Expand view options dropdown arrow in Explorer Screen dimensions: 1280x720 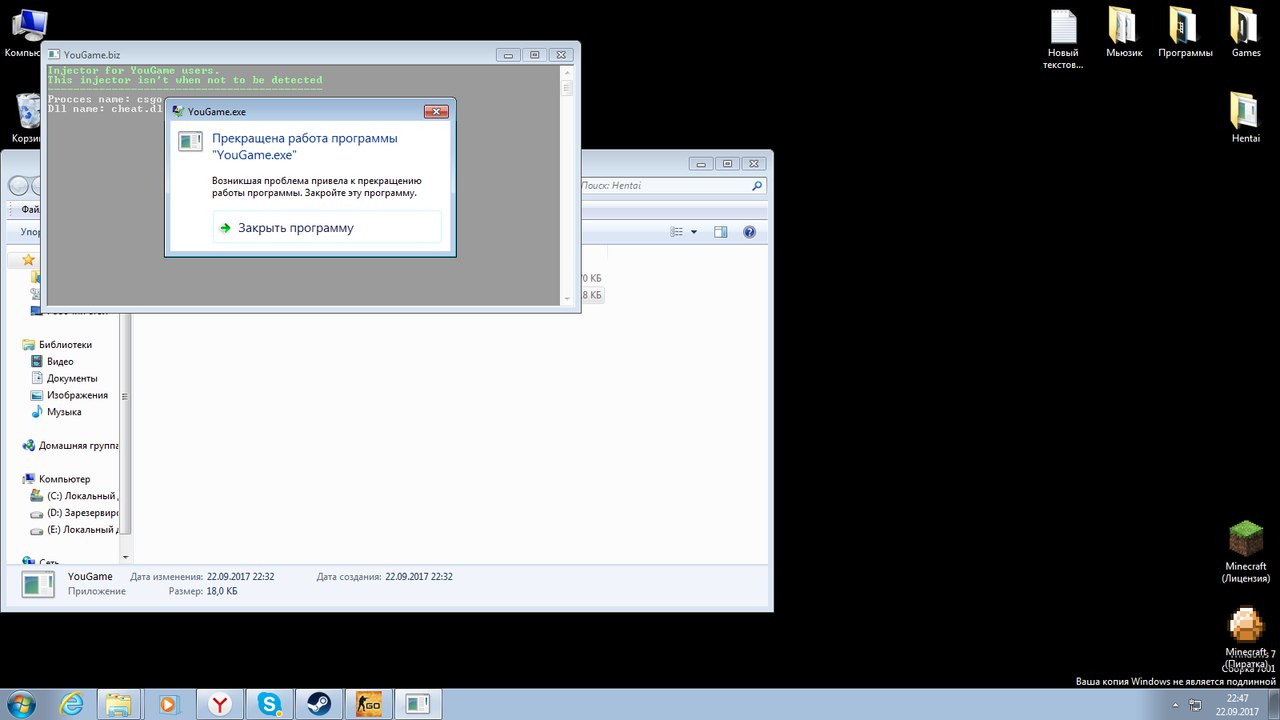[x=693, y=232]
